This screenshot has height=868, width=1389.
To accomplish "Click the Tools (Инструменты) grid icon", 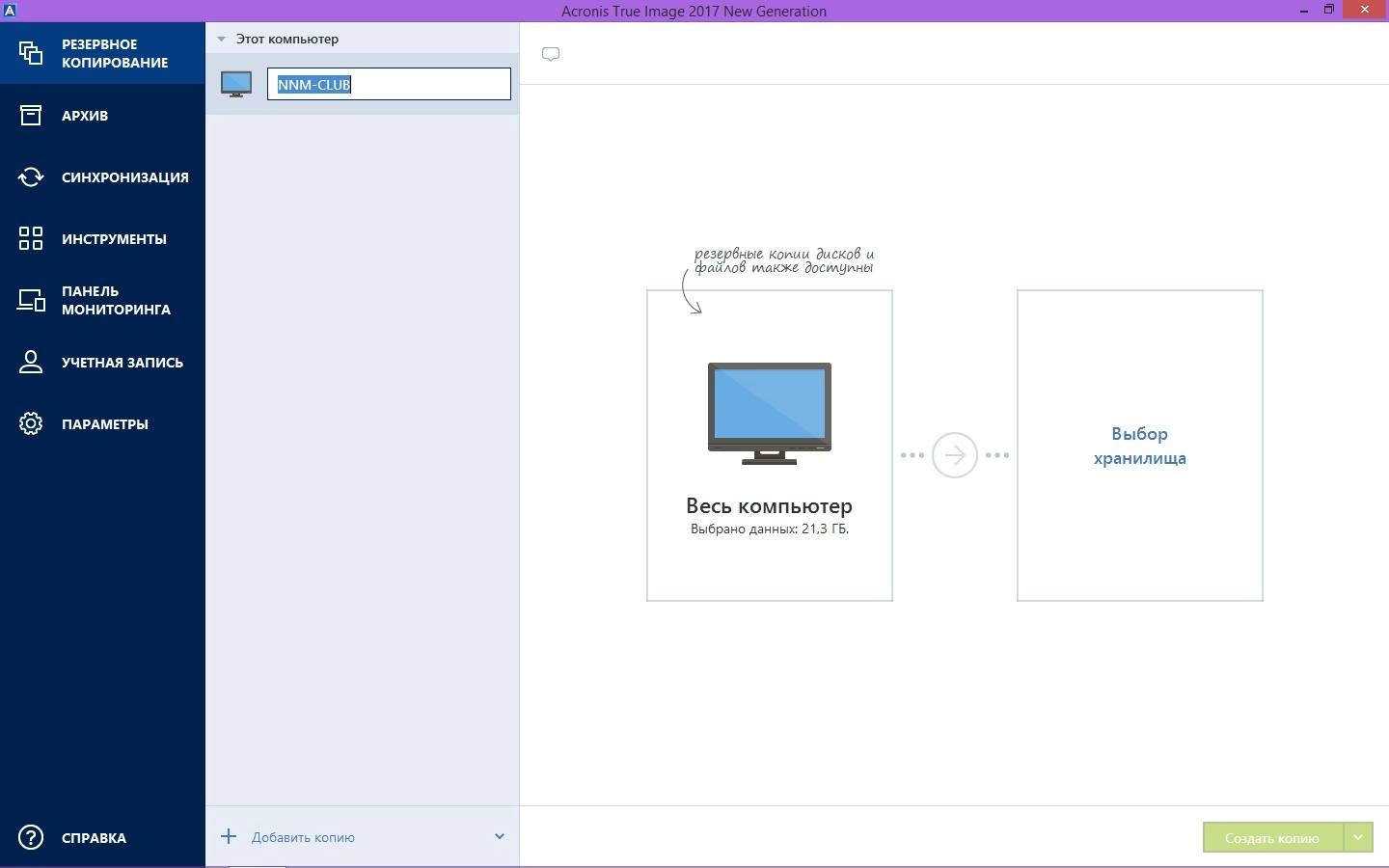I will tap(31, 238).
